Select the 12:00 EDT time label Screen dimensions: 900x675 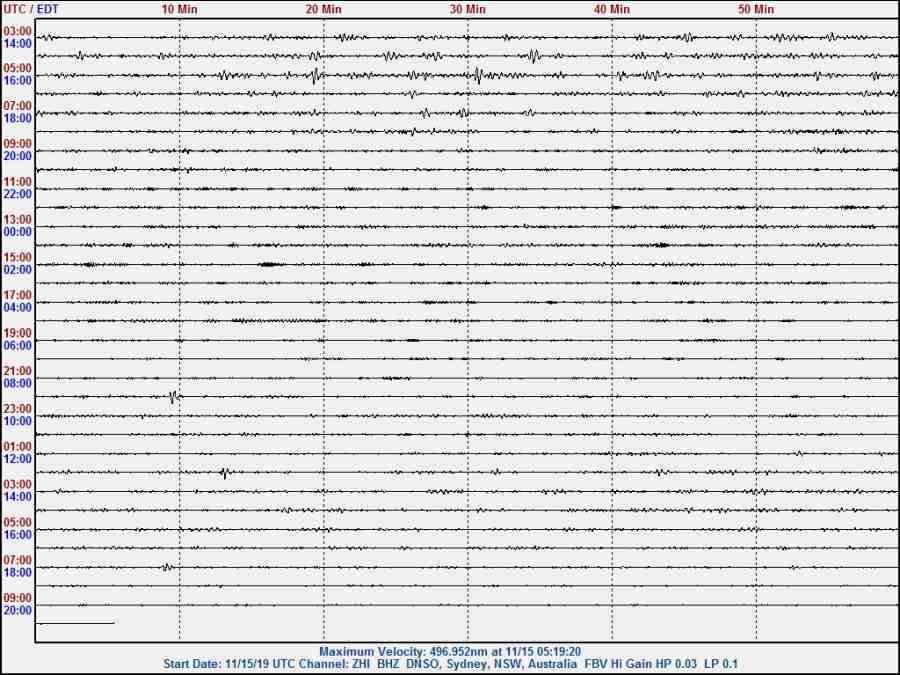[x=17, y=459]
